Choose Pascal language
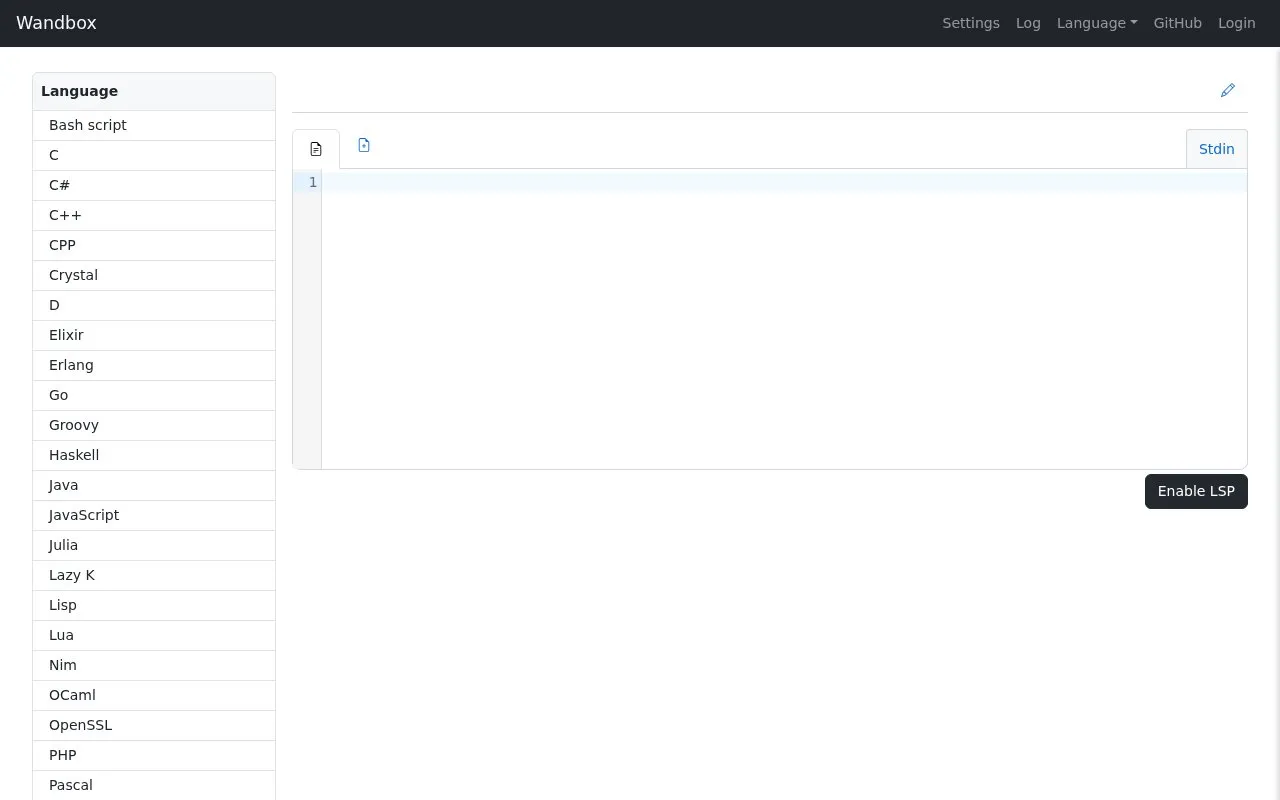This screenshot has height=800, width=1280. click(x=154, y=785)
